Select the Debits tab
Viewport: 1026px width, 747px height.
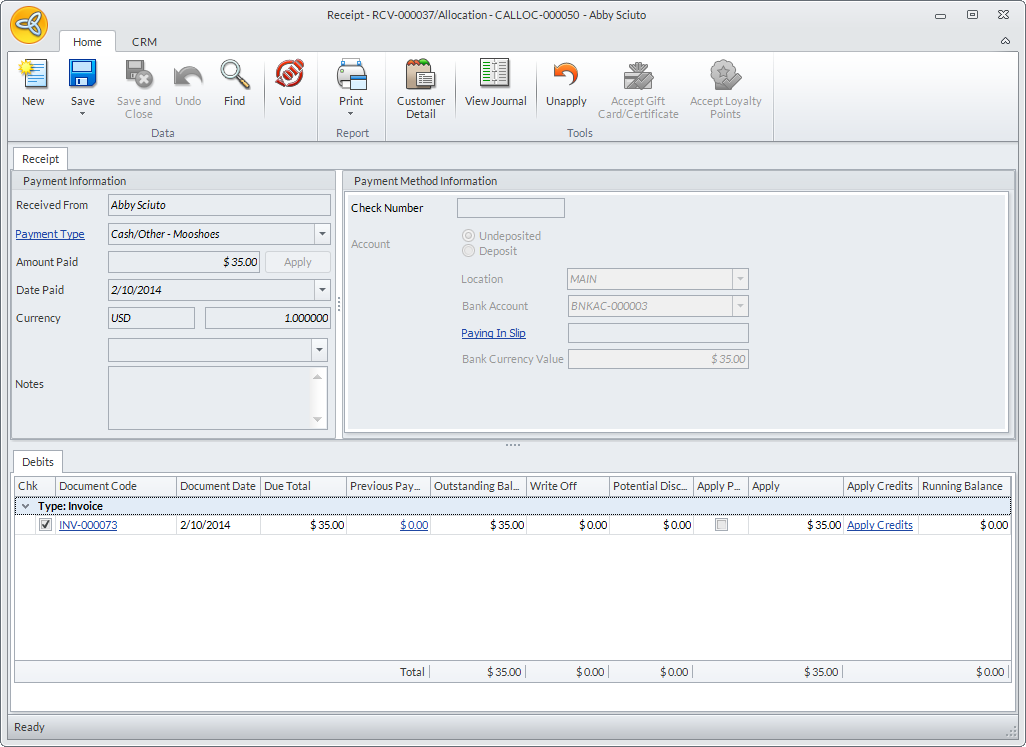(38, 462)
